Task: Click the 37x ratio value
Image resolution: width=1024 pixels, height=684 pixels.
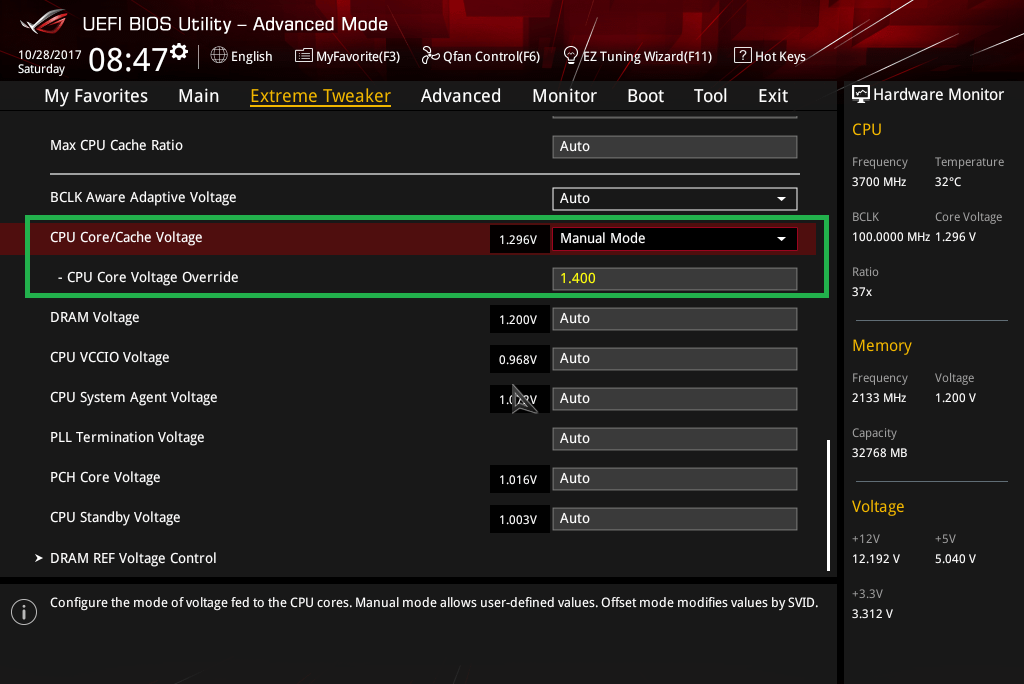Action: click(862, 292)
